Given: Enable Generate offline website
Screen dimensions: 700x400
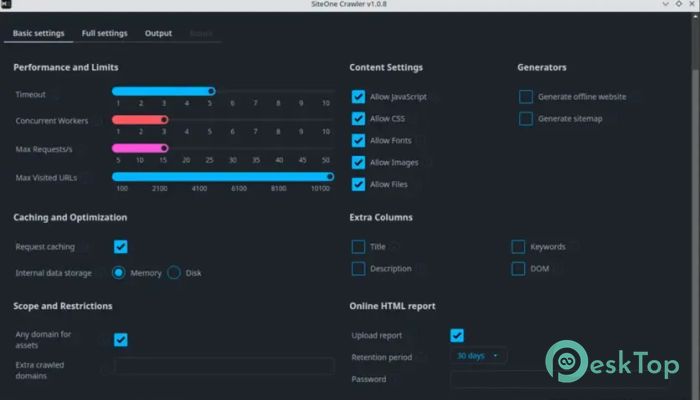Looking at the screenshot, I should 526,97.
